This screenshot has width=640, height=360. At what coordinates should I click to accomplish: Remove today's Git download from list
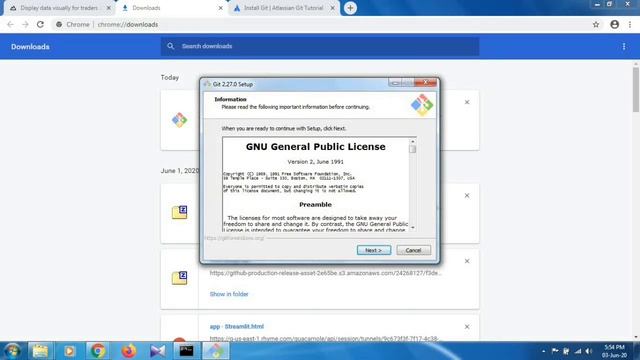467,102
